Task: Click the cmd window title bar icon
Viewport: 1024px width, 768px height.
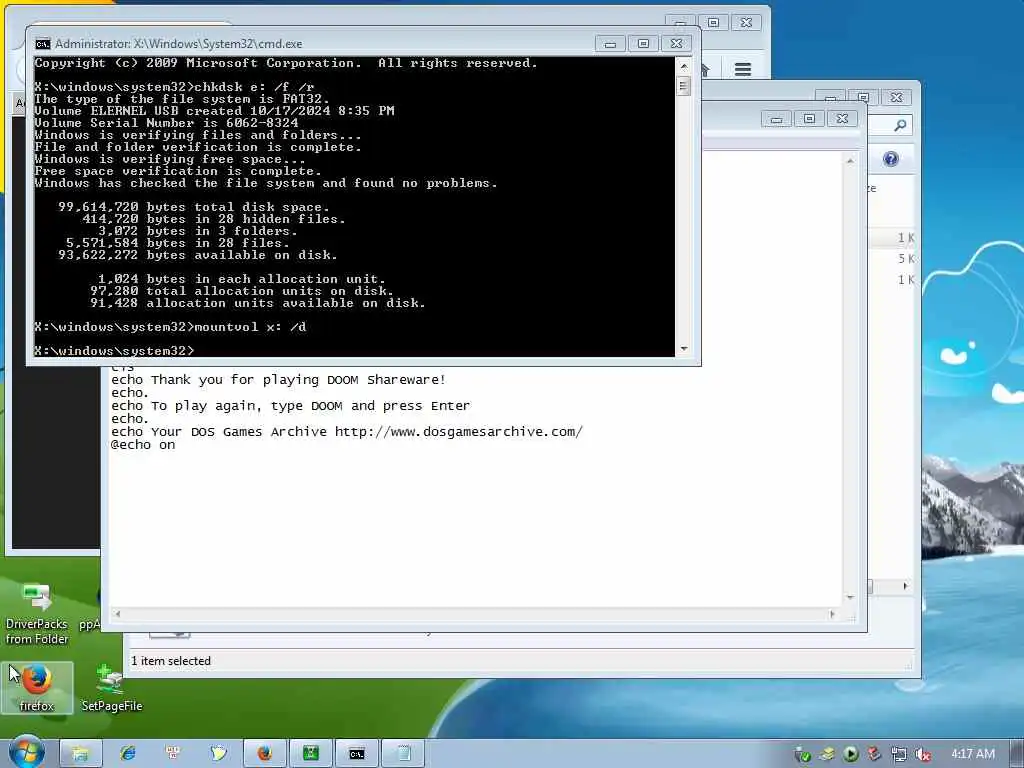Action: [42, 44]
